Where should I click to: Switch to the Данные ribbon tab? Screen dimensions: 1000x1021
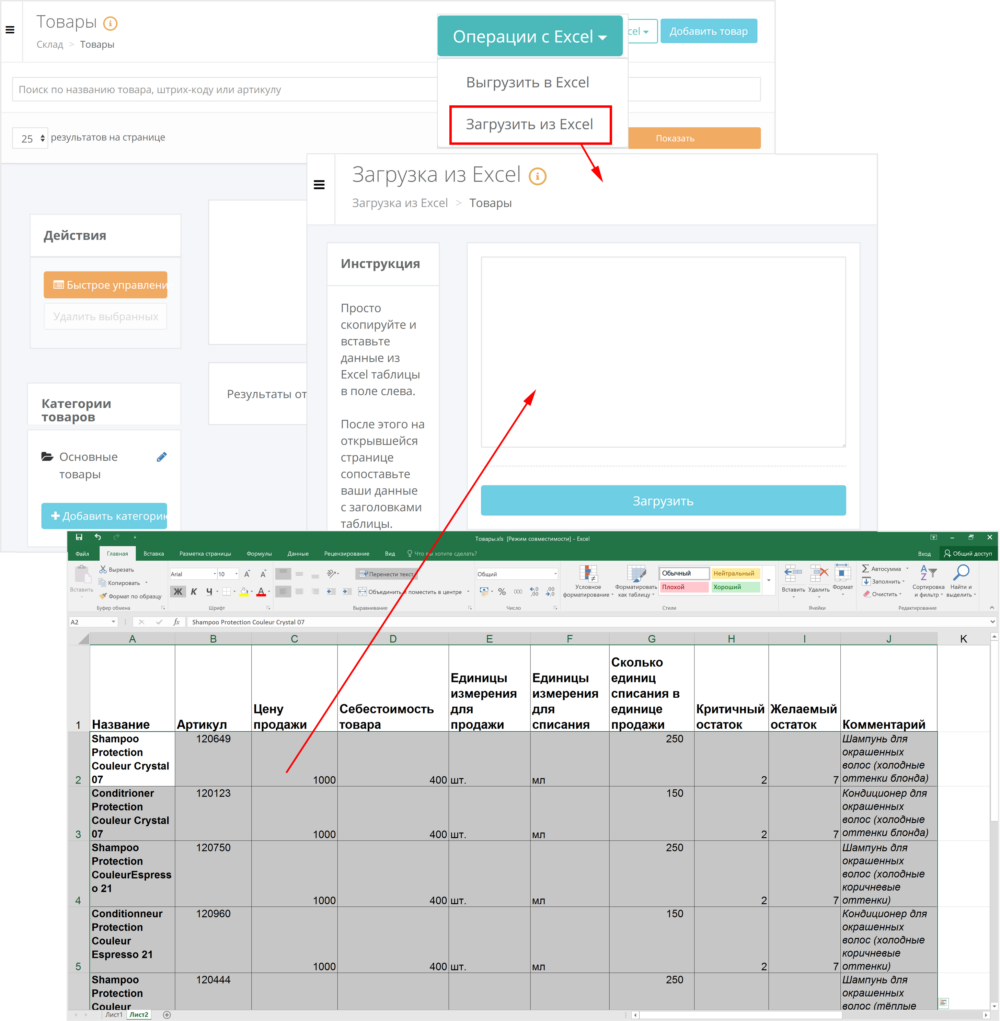click(x=298, y=553)
